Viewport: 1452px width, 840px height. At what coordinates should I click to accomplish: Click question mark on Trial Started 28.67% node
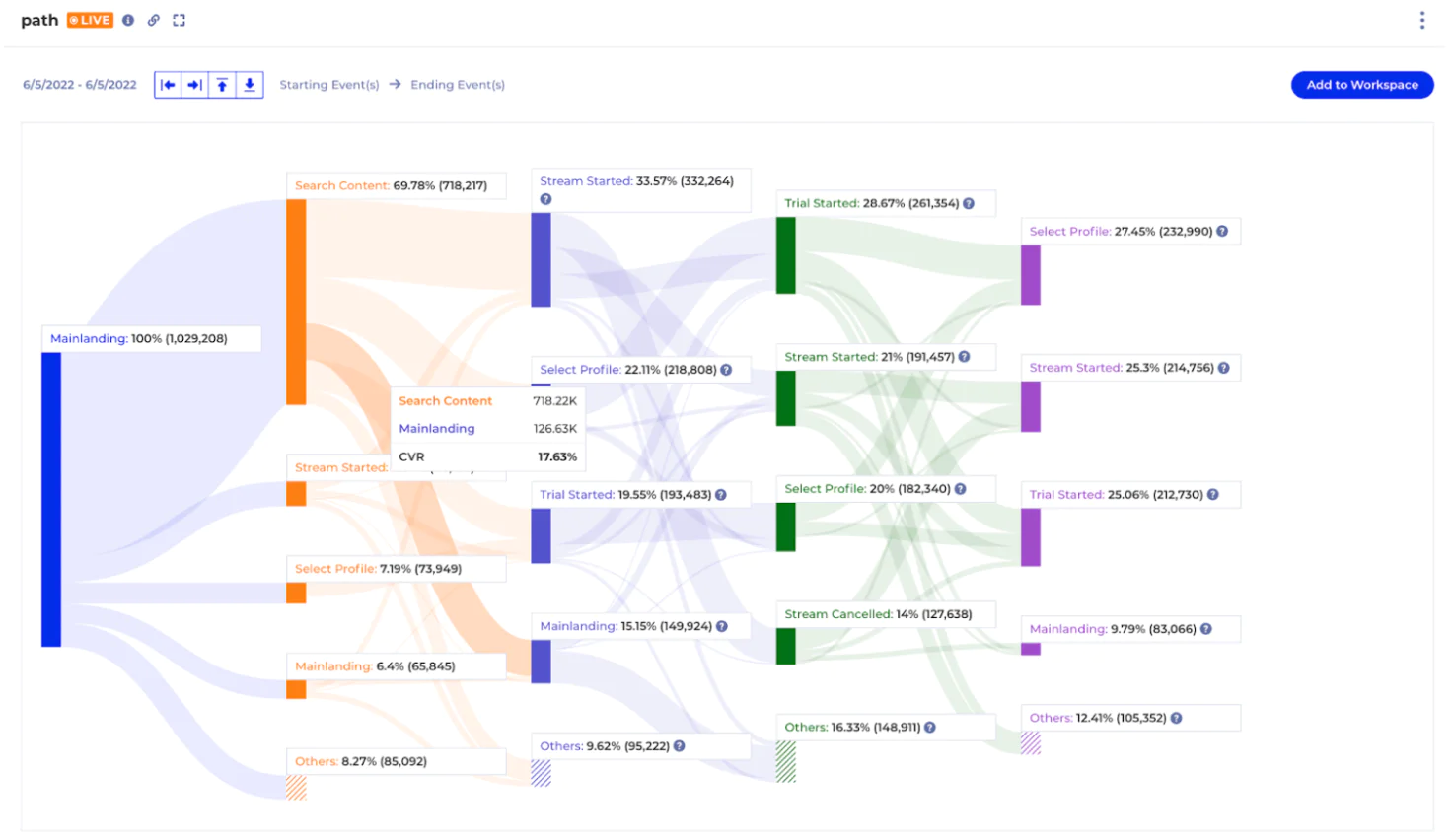[969, 203]
